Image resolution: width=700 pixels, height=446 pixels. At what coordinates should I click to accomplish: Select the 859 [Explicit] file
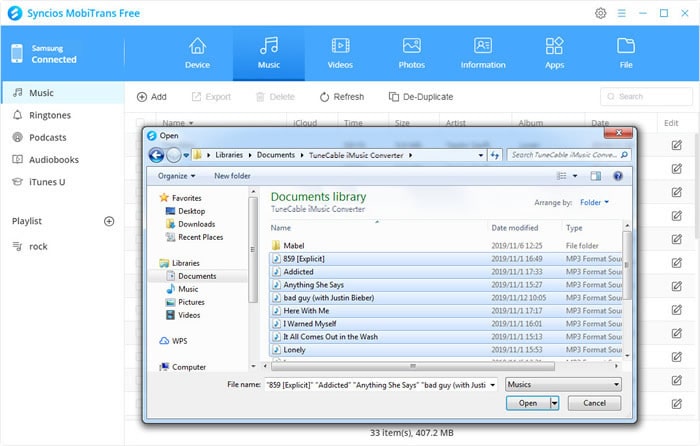(x=446, y=258)
